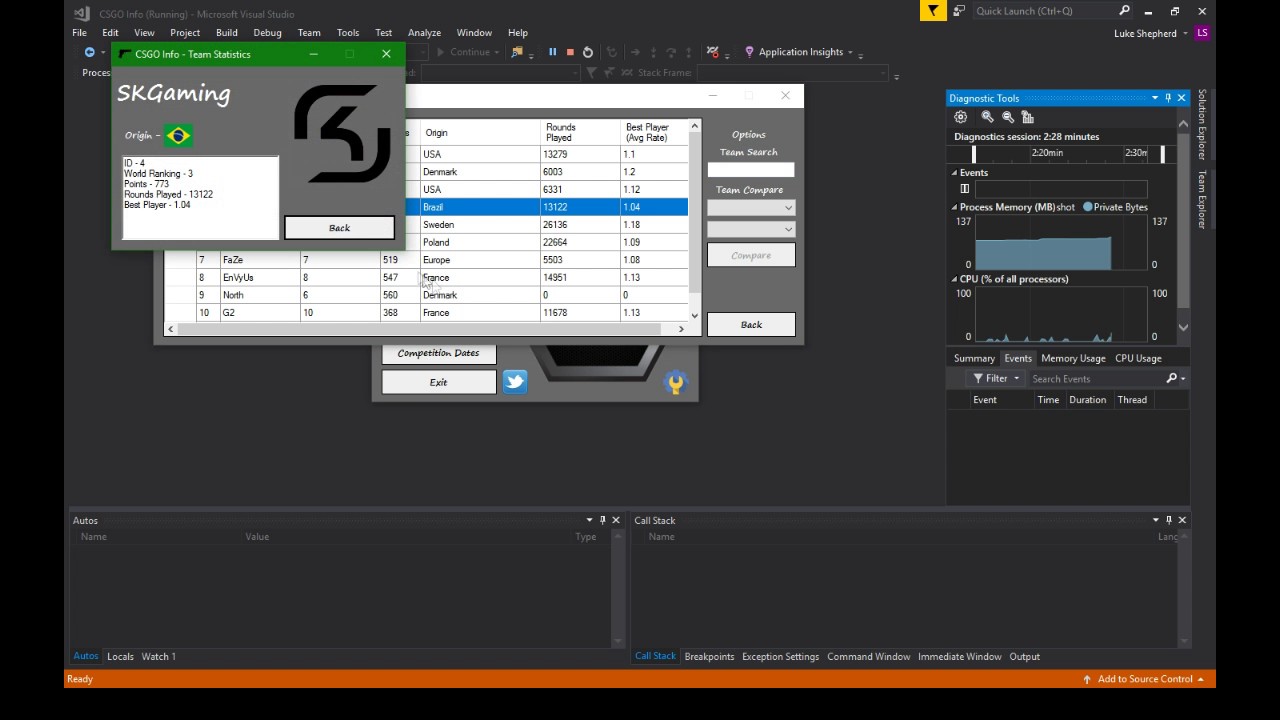Click Add to Source Control
The width and height of the screenshot is (1280, 720).
pyautogui.click(x=1145, y=679)
